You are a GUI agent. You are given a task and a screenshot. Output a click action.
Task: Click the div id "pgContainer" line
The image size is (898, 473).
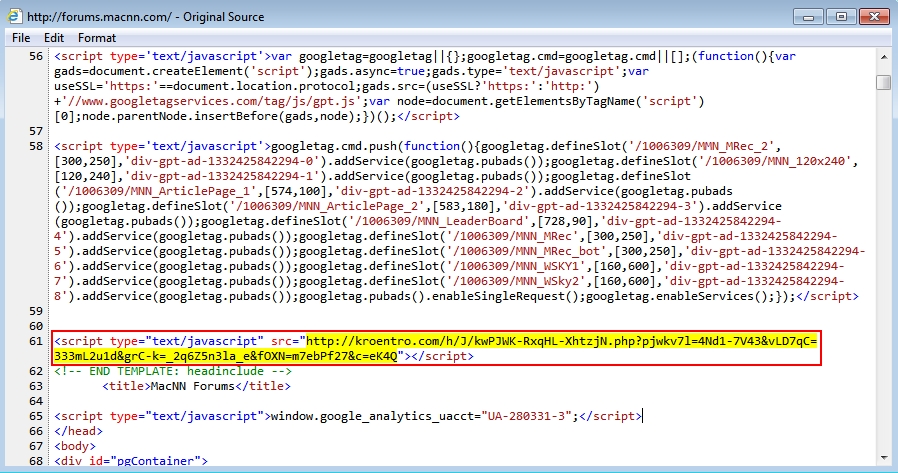coord(131,460)
